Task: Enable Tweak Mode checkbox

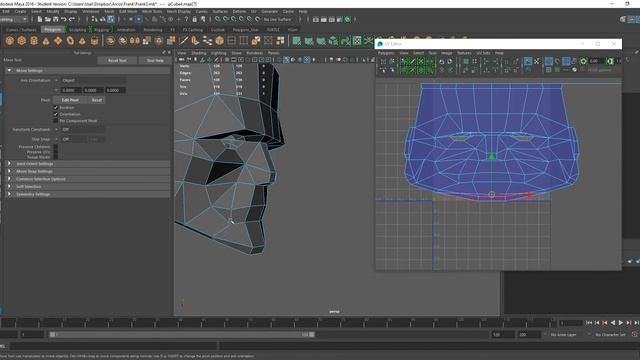Action: pyautogui.click(x=56, y=157)
